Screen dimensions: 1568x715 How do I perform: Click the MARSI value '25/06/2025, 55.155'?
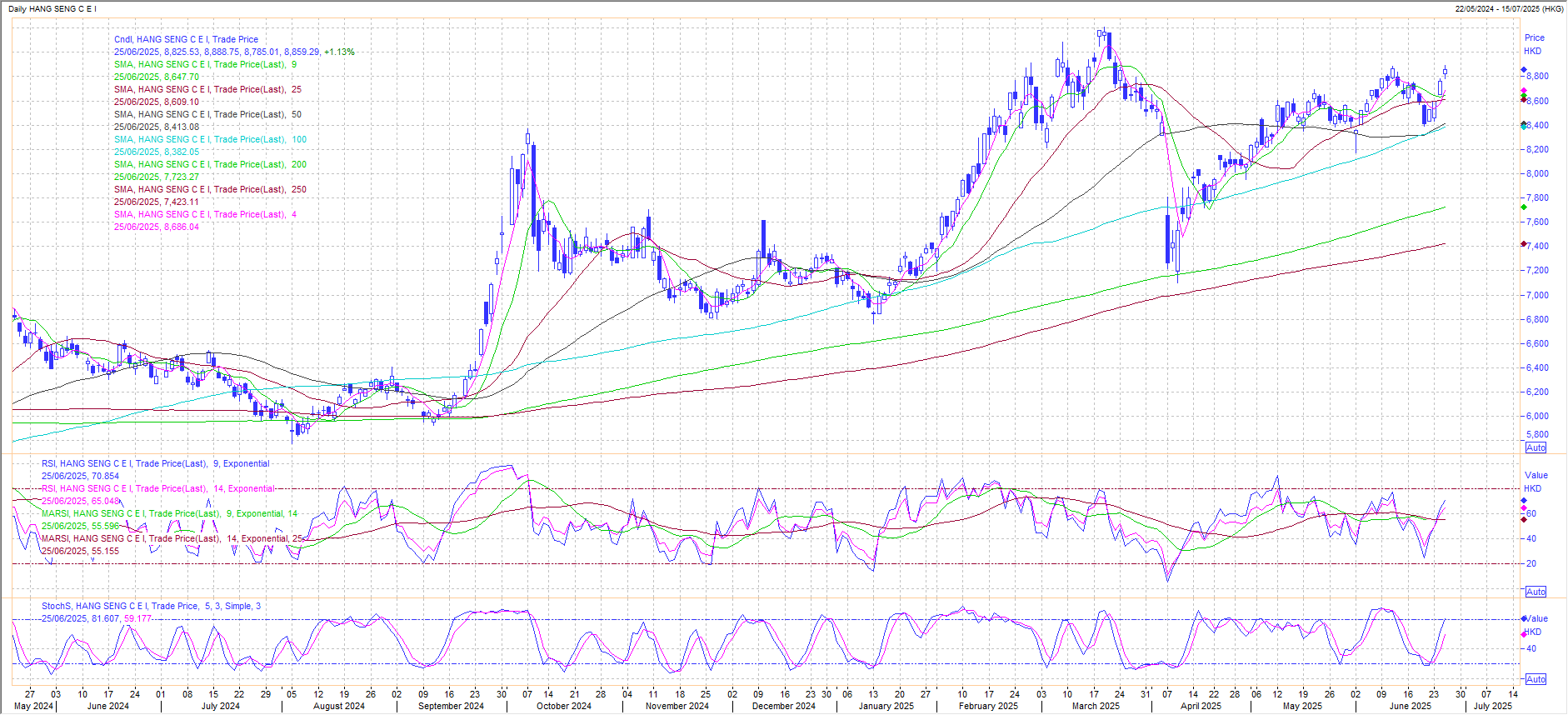[80, 551]
